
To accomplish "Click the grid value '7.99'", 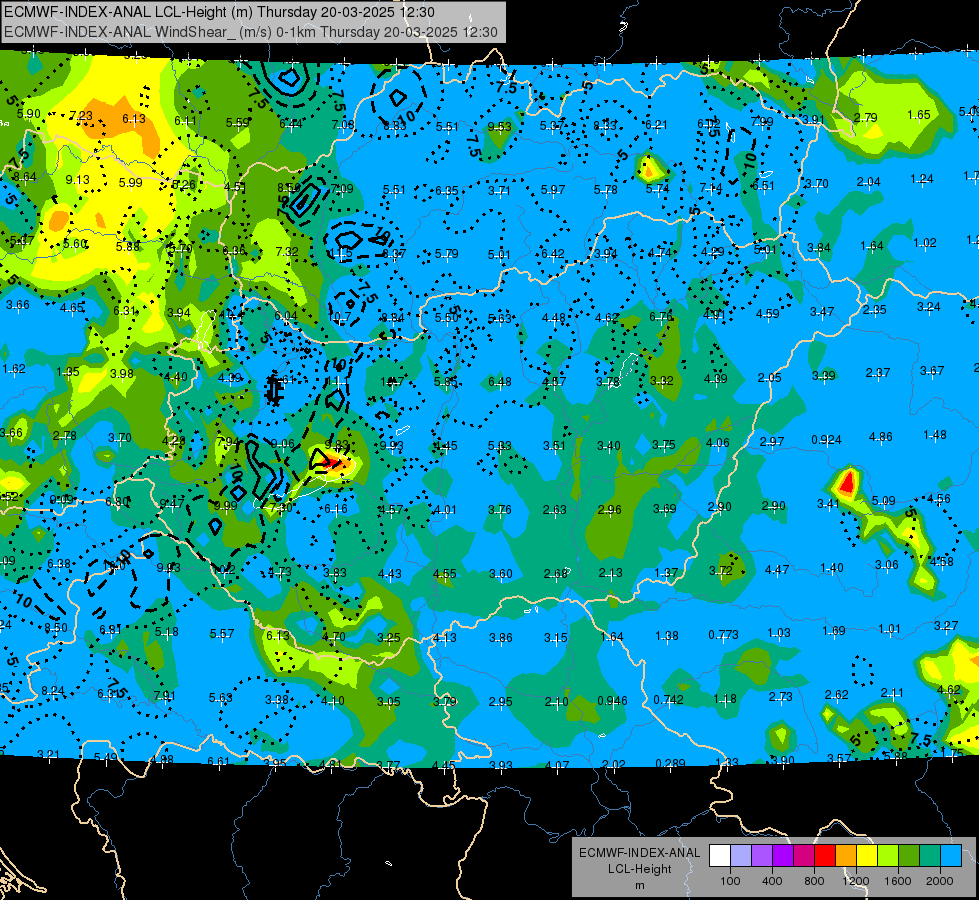I will pyautogui.click(x=762, y=122).
